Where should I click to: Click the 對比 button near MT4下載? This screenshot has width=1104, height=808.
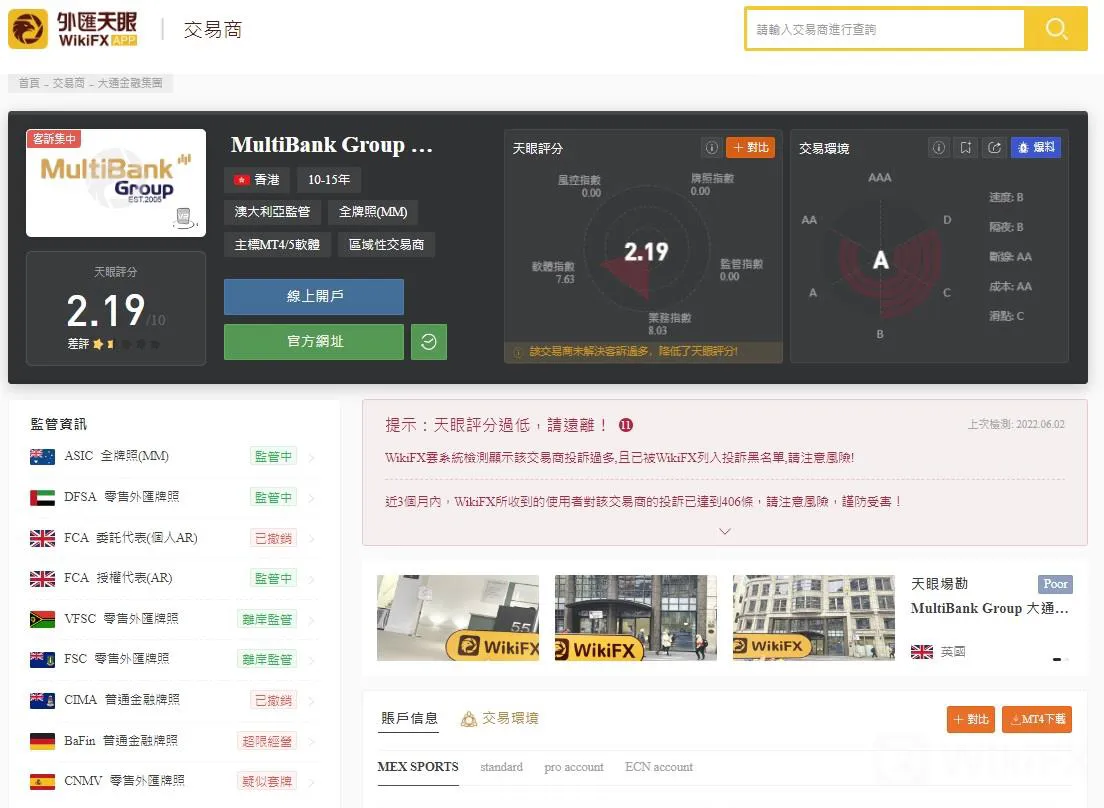click(970, 719)
